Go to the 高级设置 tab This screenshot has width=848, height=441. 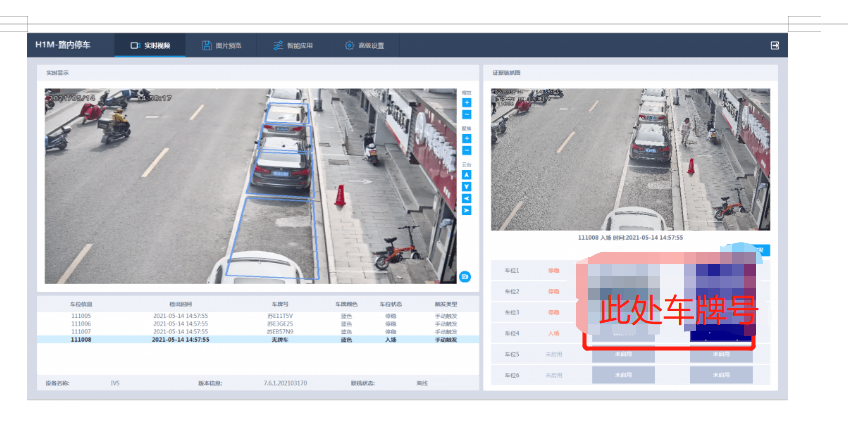[x=364, y=45]
